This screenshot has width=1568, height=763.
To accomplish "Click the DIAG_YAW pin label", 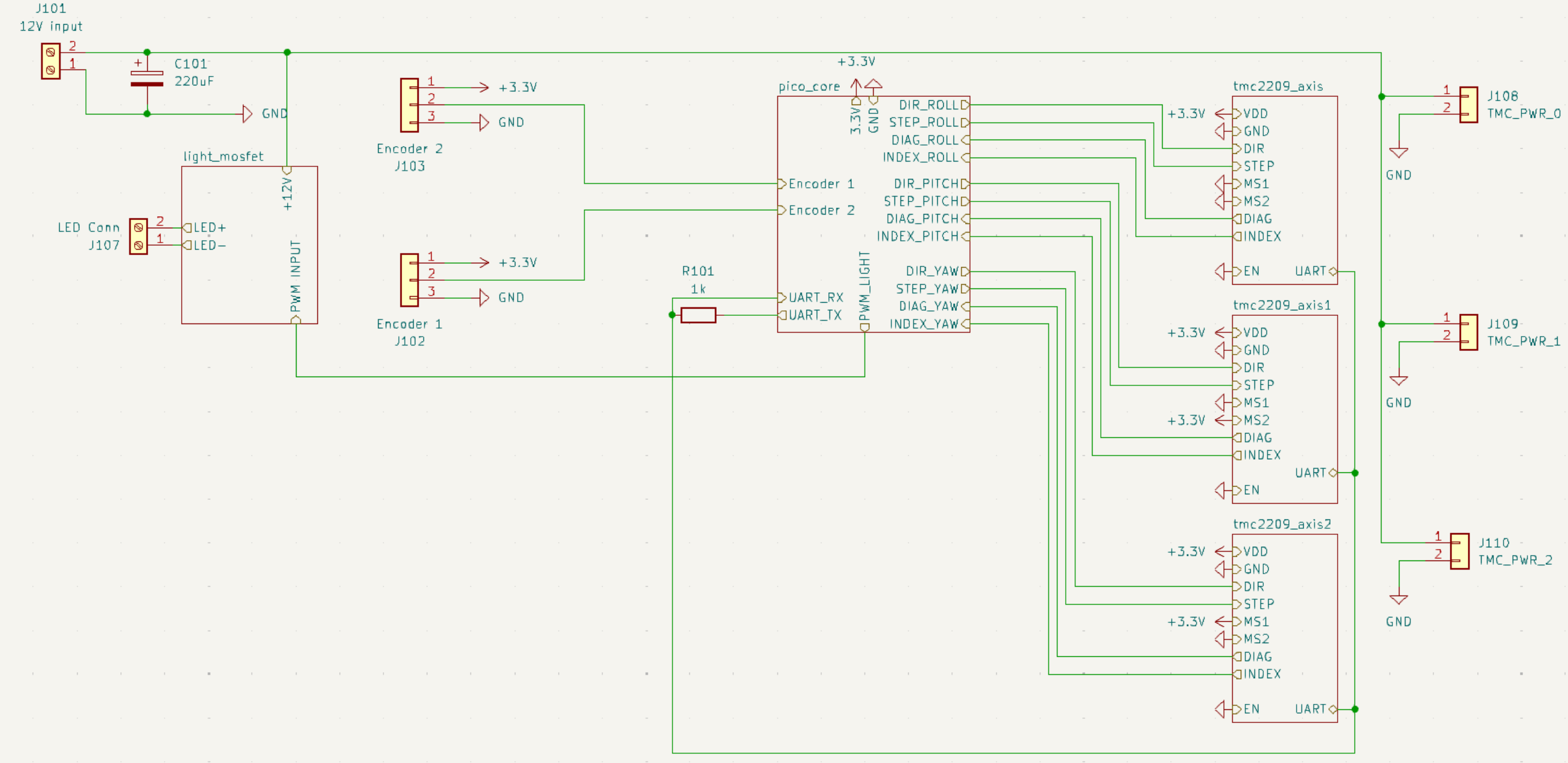I will point(934,307).
